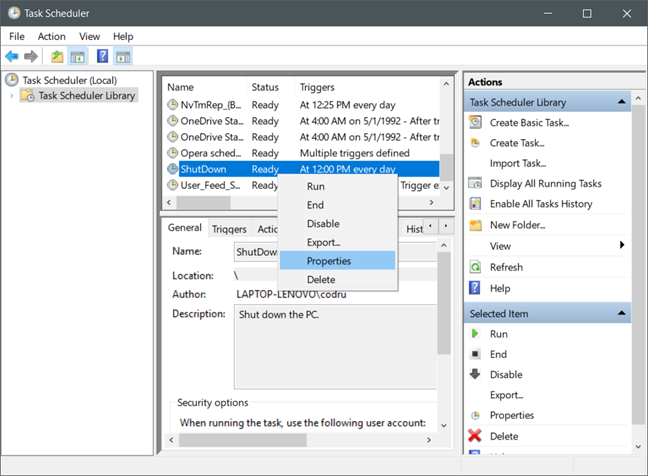The height and width of the screenshot is (476, 648).
Task: Click the Enable All Tasks History icon
Action: click(x=475, y=204)
